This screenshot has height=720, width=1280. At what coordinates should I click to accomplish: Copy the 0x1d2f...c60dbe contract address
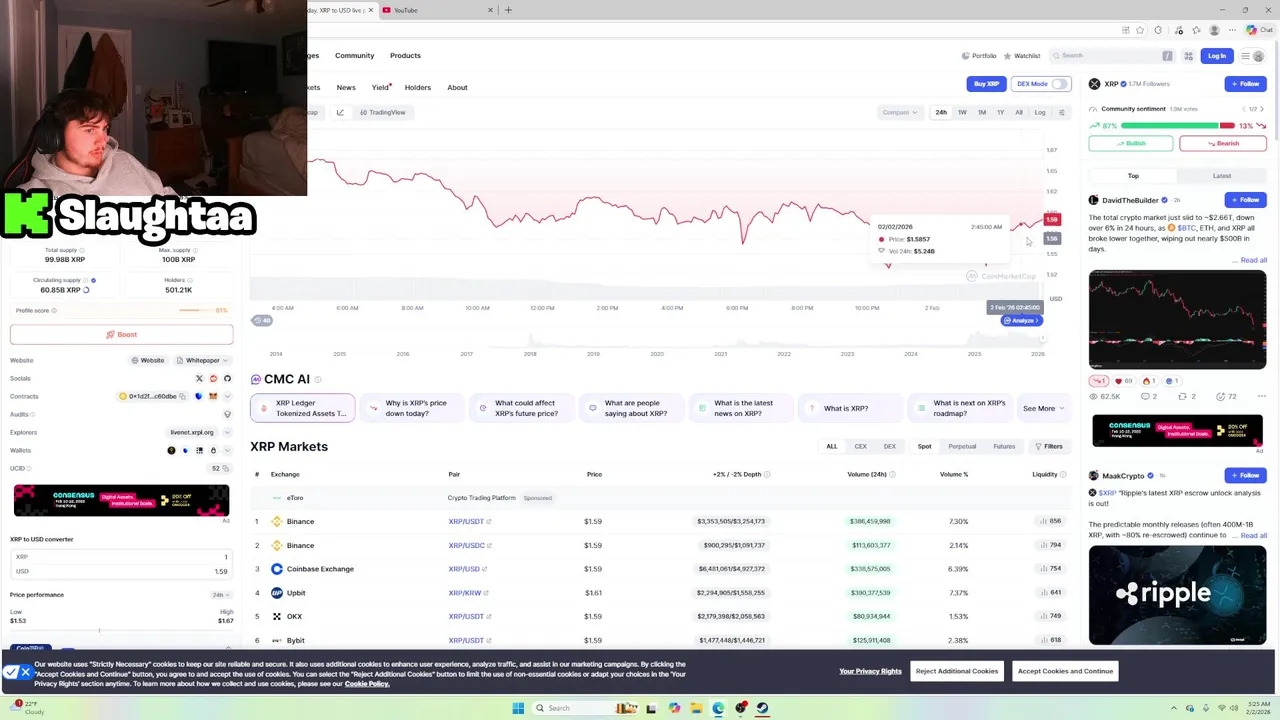[183, 396]
